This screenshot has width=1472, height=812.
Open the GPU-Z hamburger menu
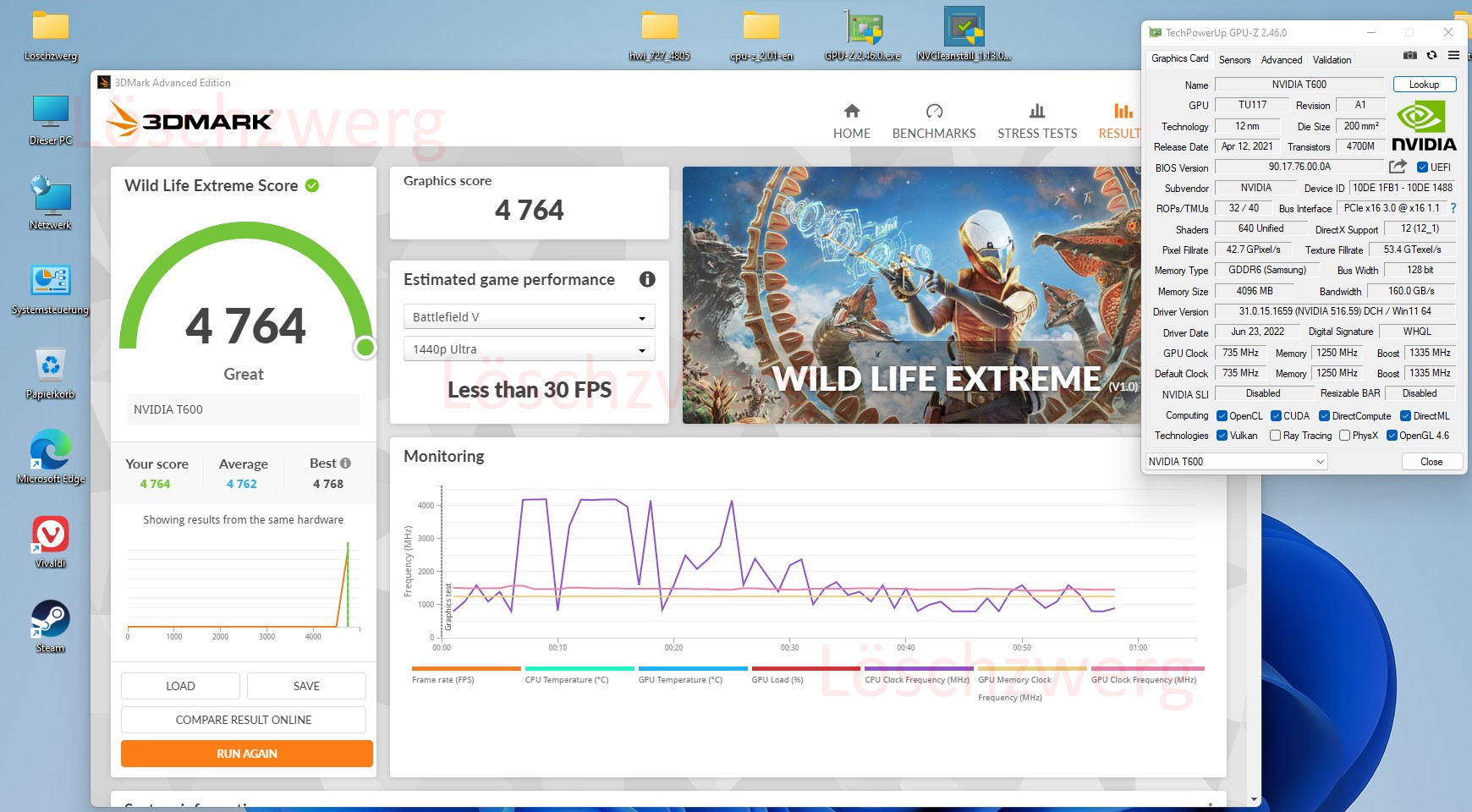pos(1453,55)
